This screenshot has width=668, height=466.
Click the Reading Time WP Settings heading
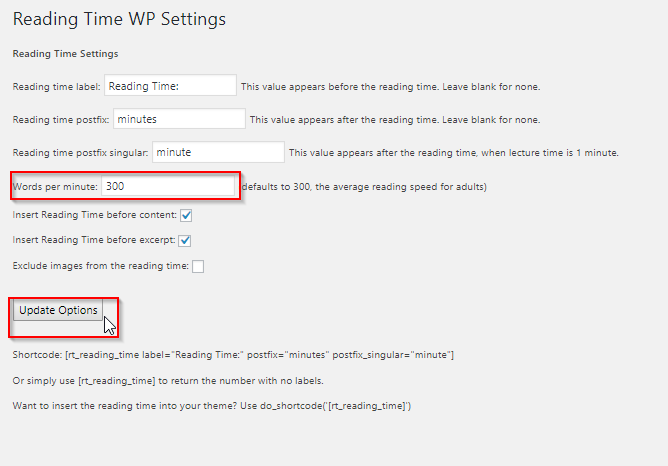(x=119, y=19)
